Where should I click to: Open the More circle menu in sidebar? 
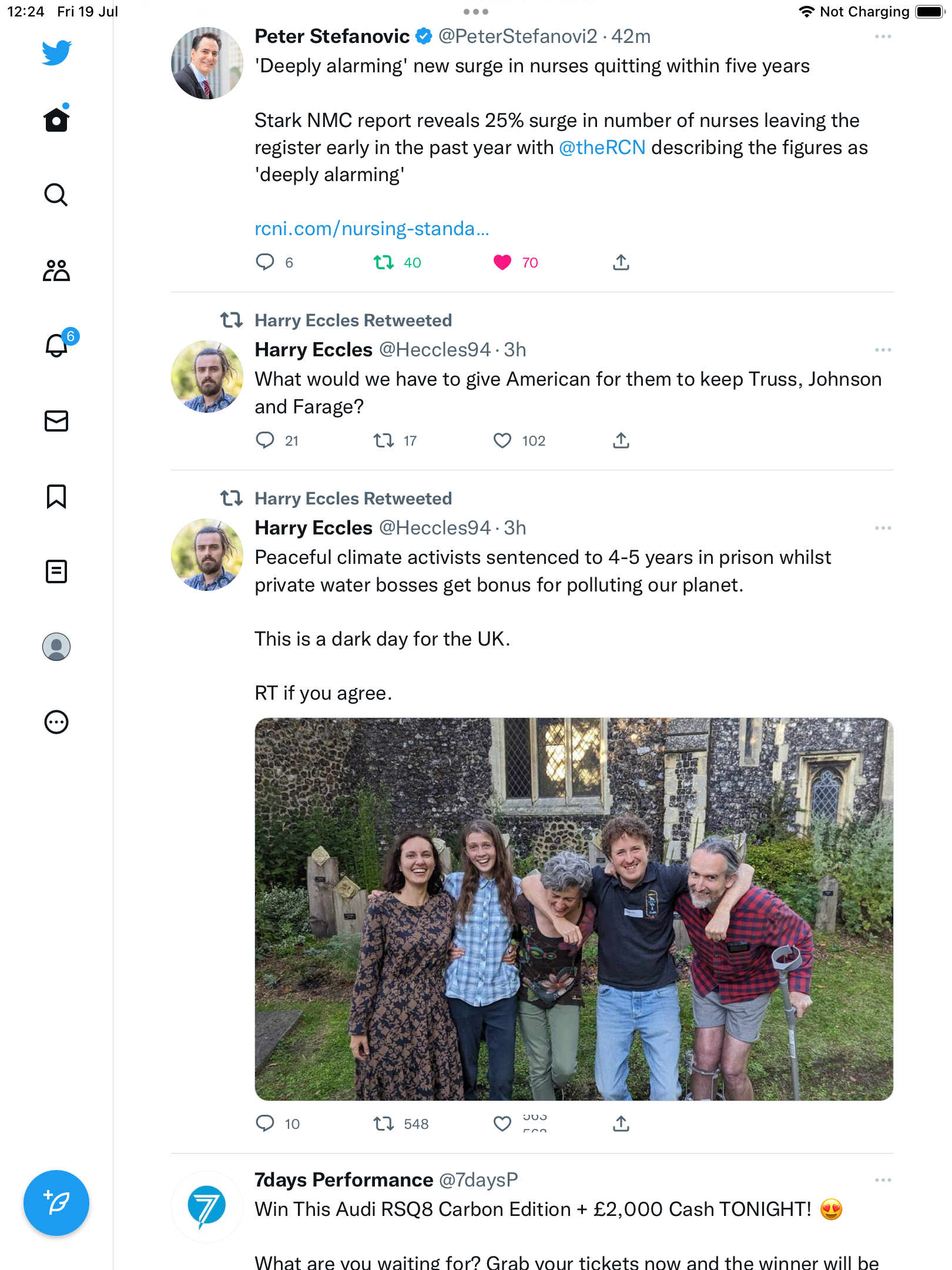pos(56,722)
